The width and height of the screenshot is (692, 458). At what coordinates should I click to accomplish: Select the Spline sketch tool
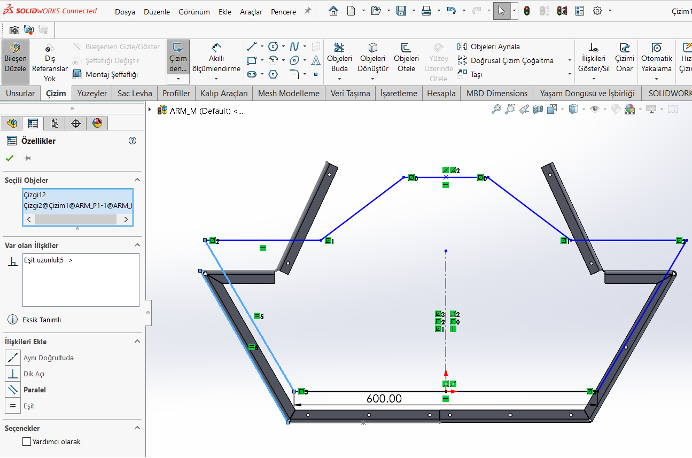coord(294,46)
